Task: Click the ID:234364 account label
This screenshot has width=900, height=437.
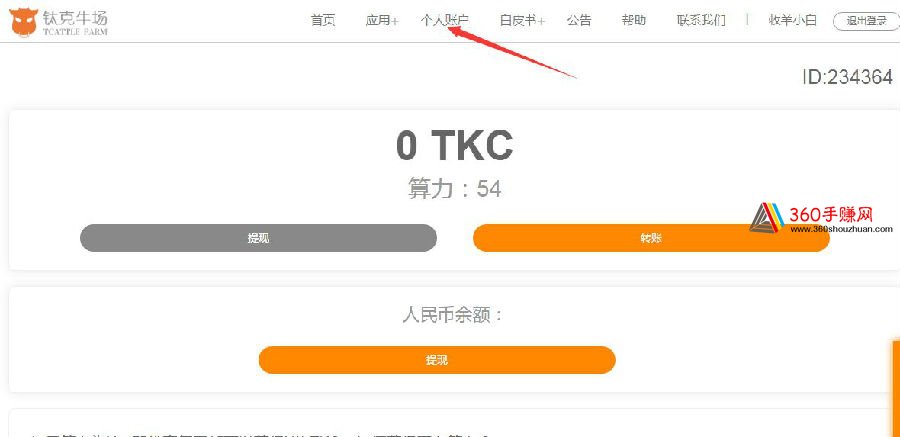Action: coord(847,77)
